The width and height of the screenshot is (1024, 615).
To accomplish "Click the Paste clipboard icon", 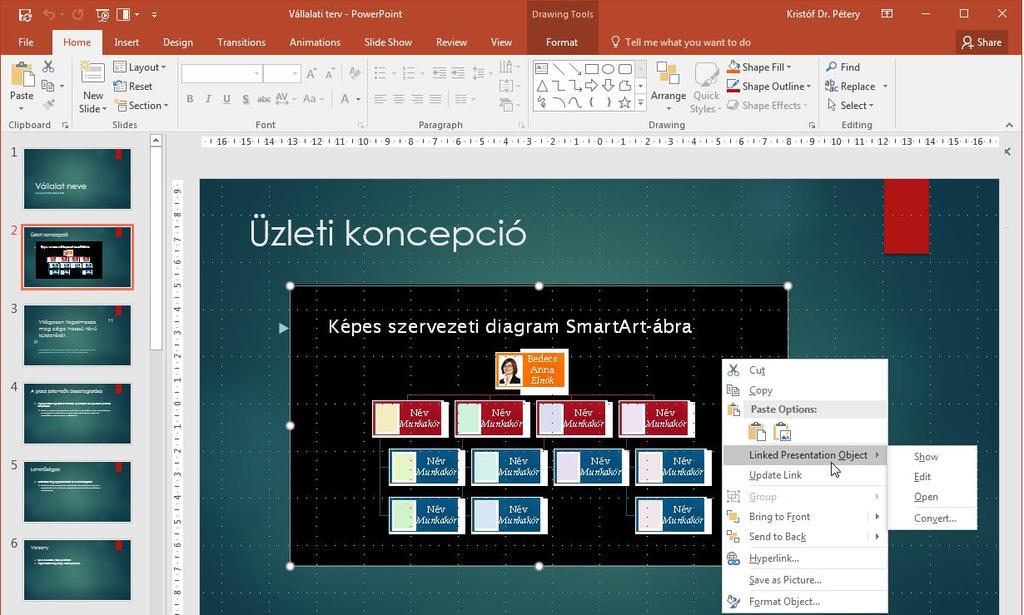I will 22,74.
